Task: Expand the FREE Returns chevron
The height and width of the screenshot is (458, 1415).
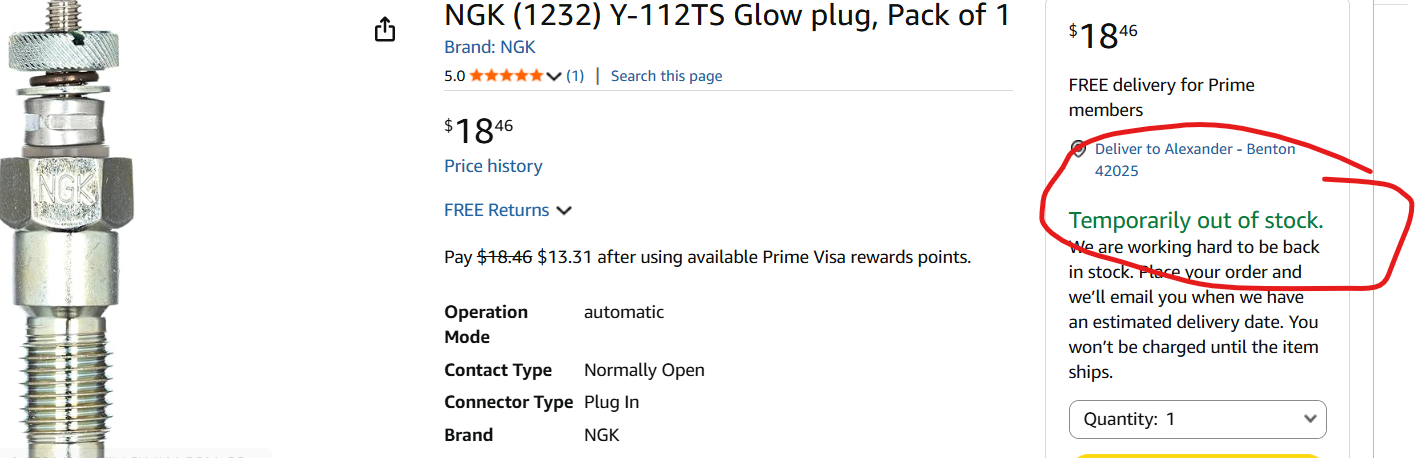Action: tap(564, 211)
